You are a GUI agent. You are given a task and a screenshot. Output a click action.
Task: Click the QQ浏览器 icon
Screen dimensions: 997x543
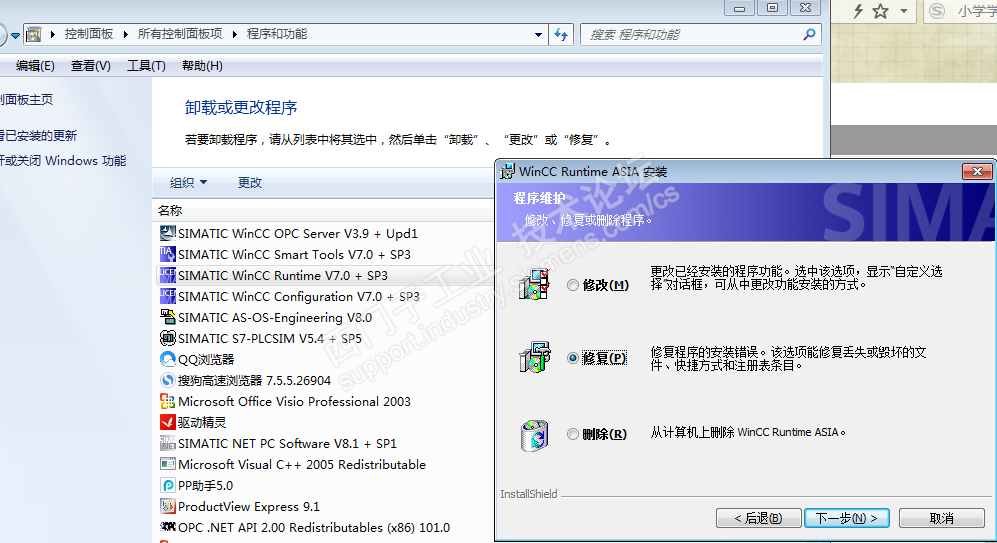pos(167,359)
